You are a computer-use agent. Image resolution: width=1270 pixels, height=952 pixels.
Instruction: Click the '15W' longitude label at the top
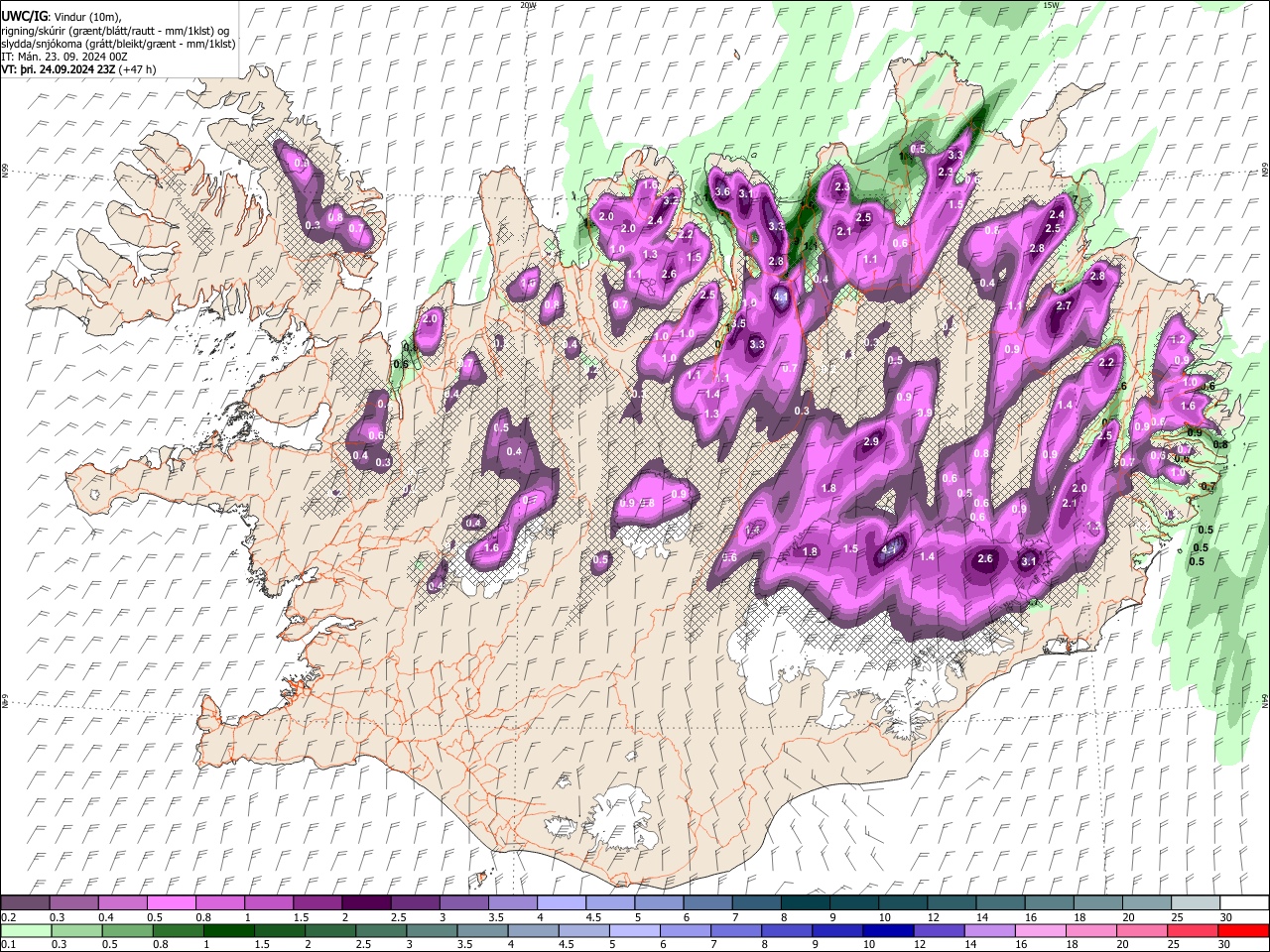pos(1051,5)
